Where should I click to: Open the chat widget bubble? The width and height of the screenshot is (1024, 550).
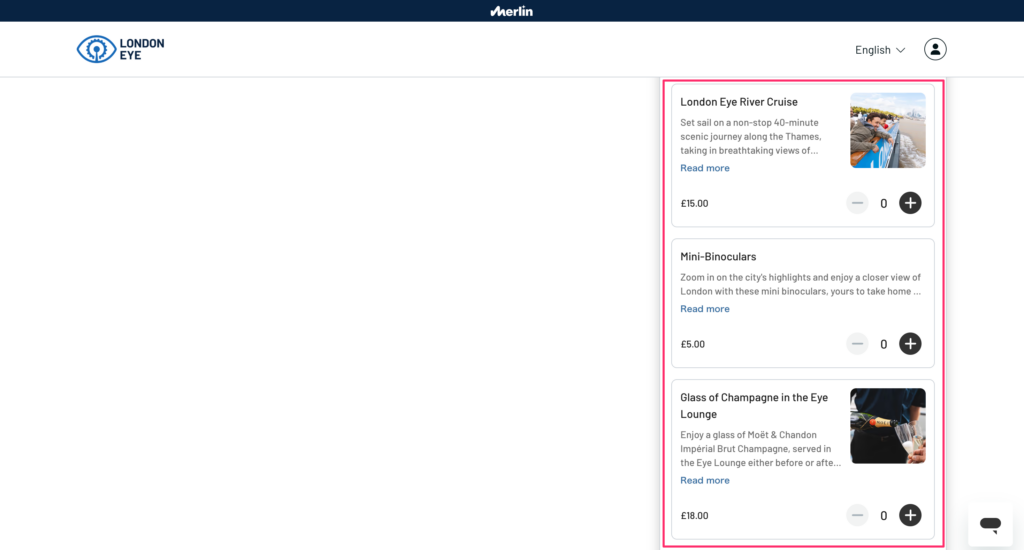click(990, 524)
